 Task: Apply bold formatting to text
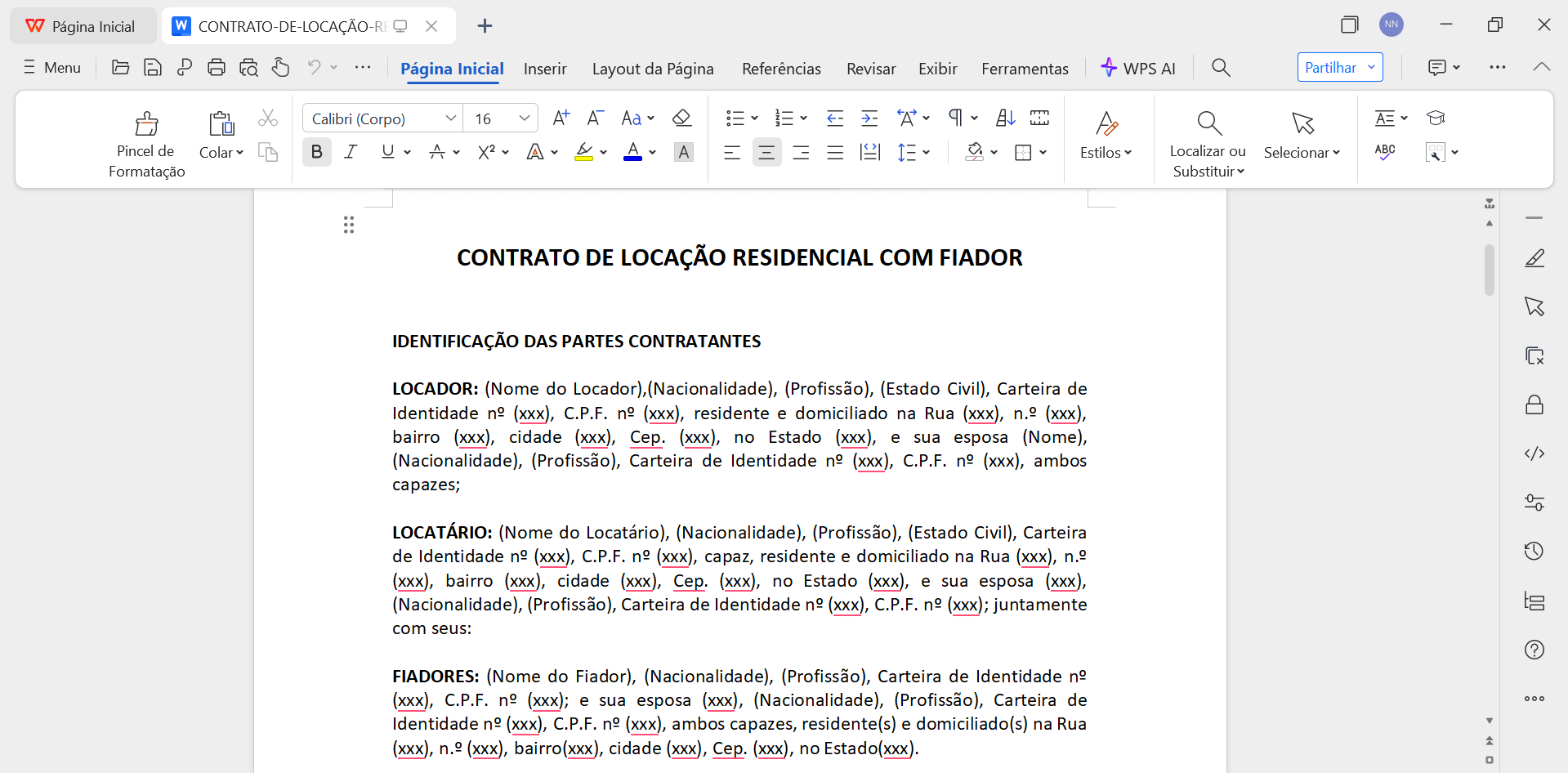coord(316,151)
